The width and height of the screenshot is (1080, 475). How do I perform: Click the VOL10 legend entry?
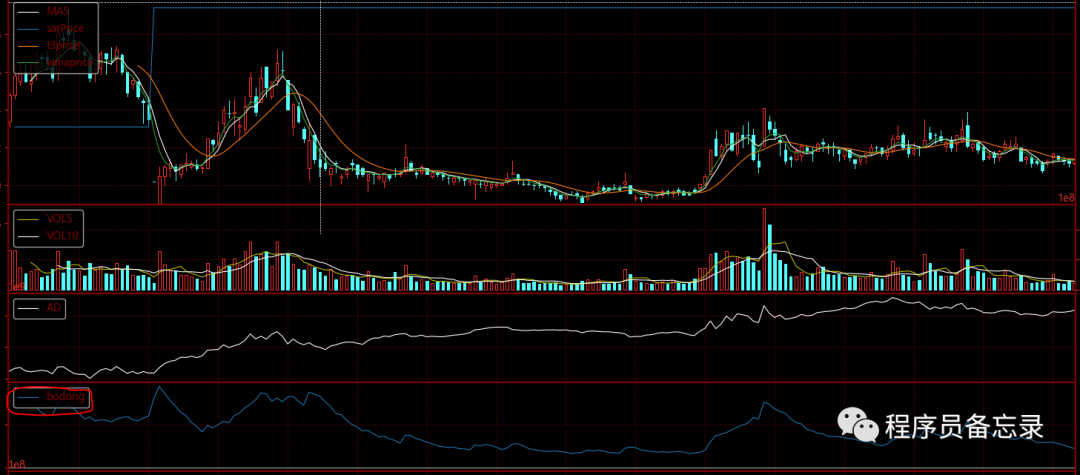click(47, 235)
